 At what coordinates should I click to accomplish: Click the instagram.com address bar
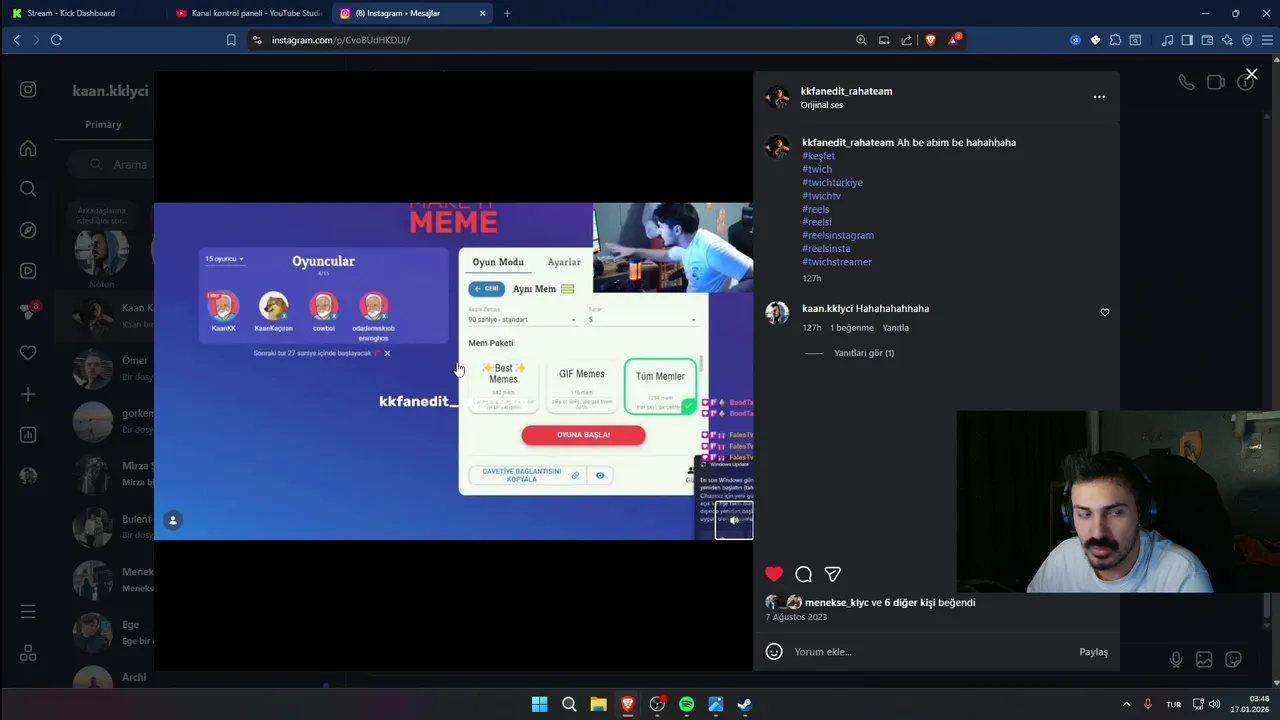550,40
